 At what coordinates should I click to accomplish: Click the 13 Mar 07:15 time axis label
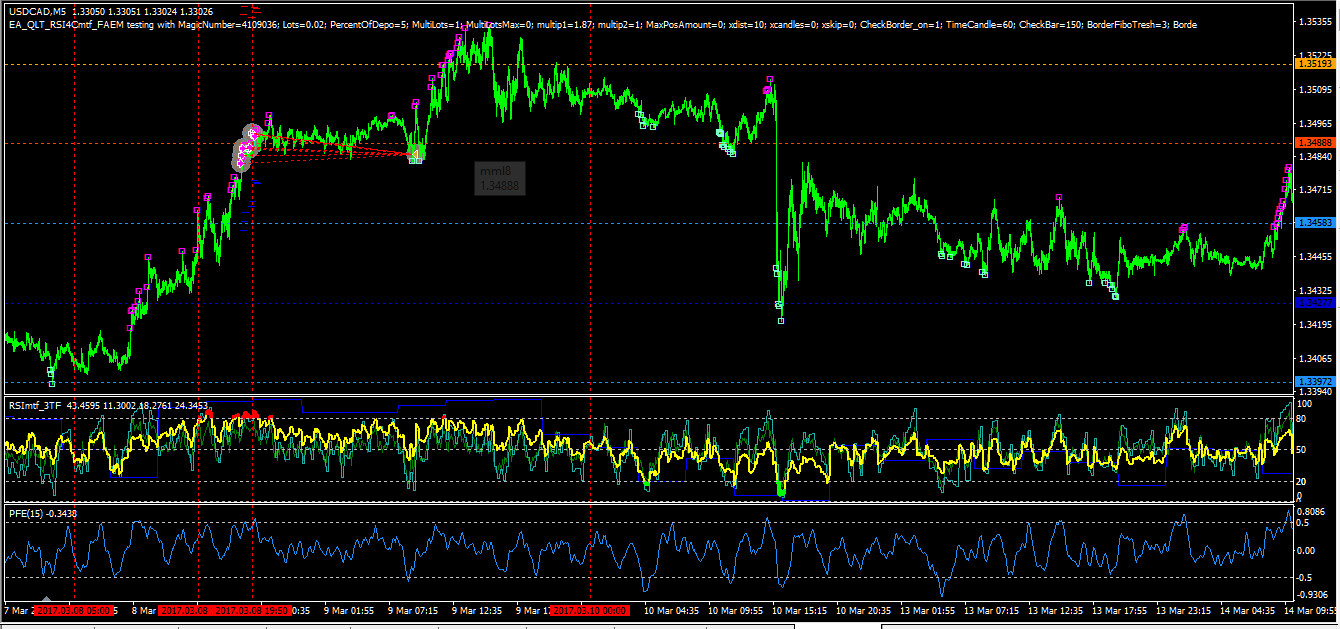(x=991, y=610)
